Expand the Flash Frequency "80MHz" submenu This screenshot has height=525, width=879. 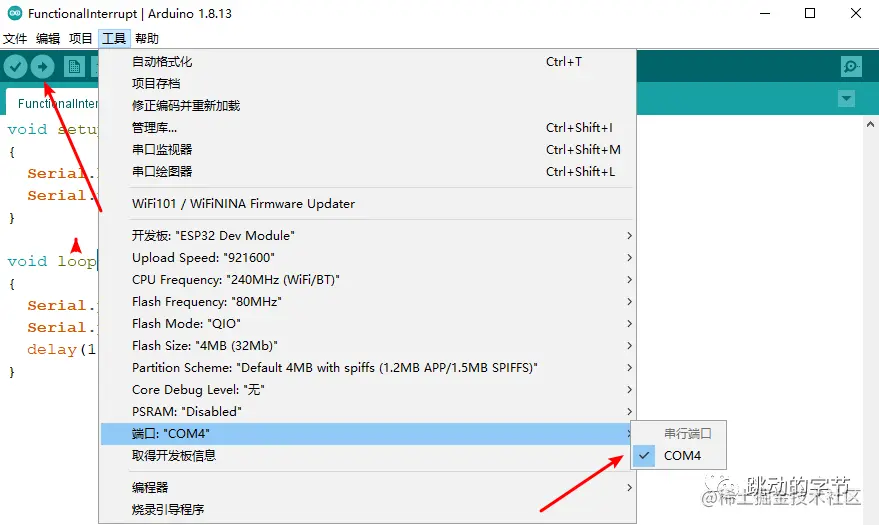[x=368, y=301]
